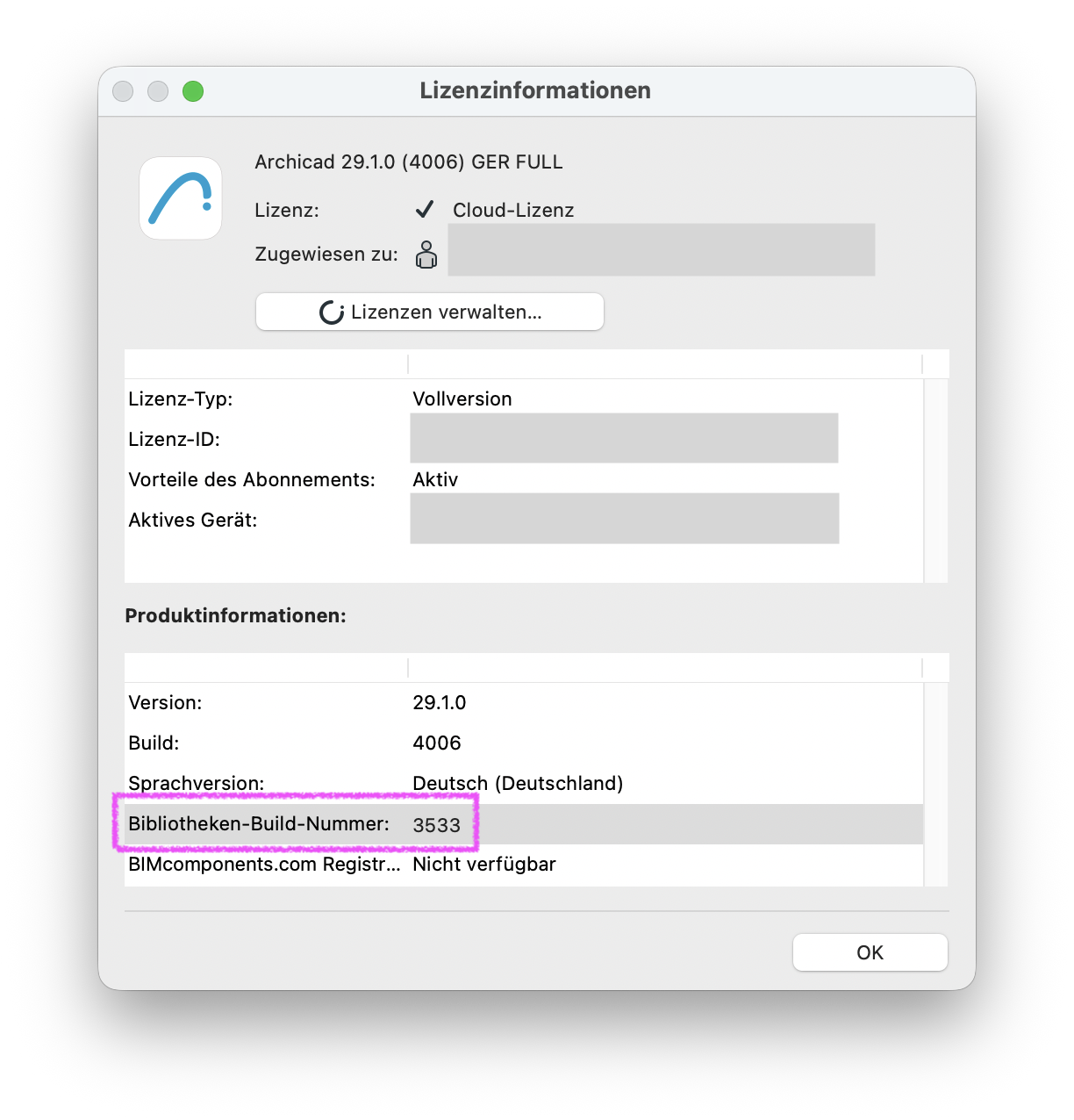Viewport: 1074px width, 1120px height.
Task: Click the Nicht verfügbar value
Action: coord(484,864)
